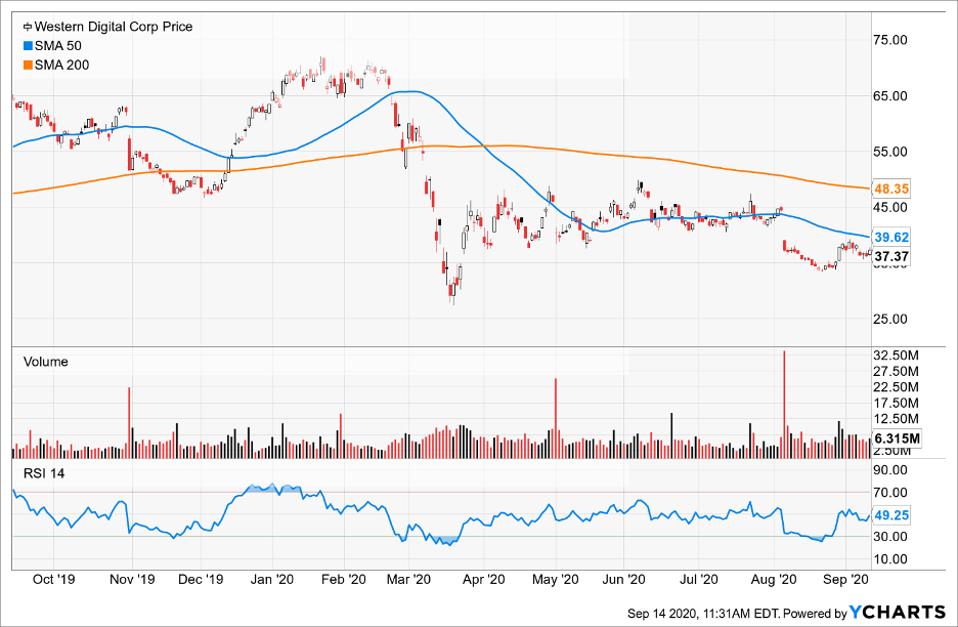Select the Jan '20 date axis label
Viewport: 958px width, 627px height.
pyautogui.click(x=270, y=579)
